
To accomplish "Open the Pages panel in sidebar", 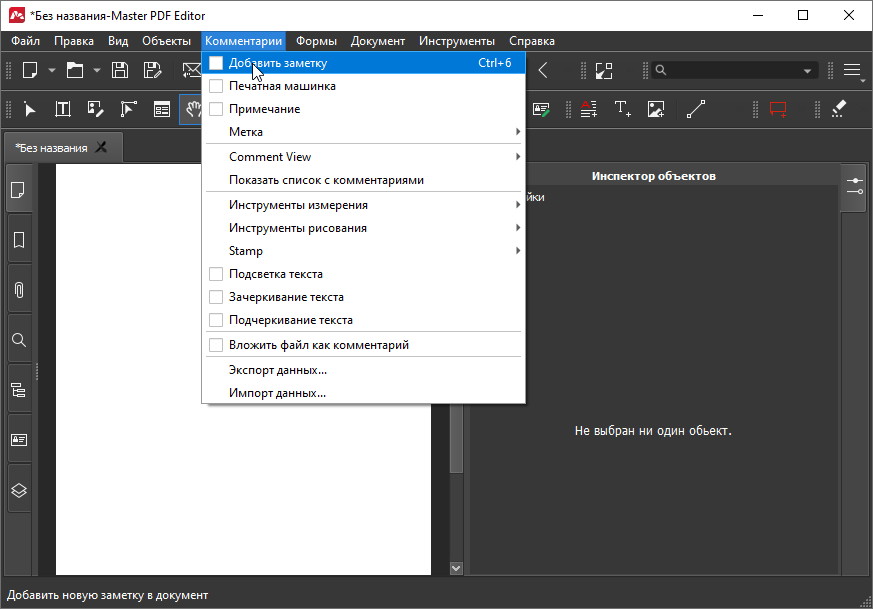I will (19, 190).
